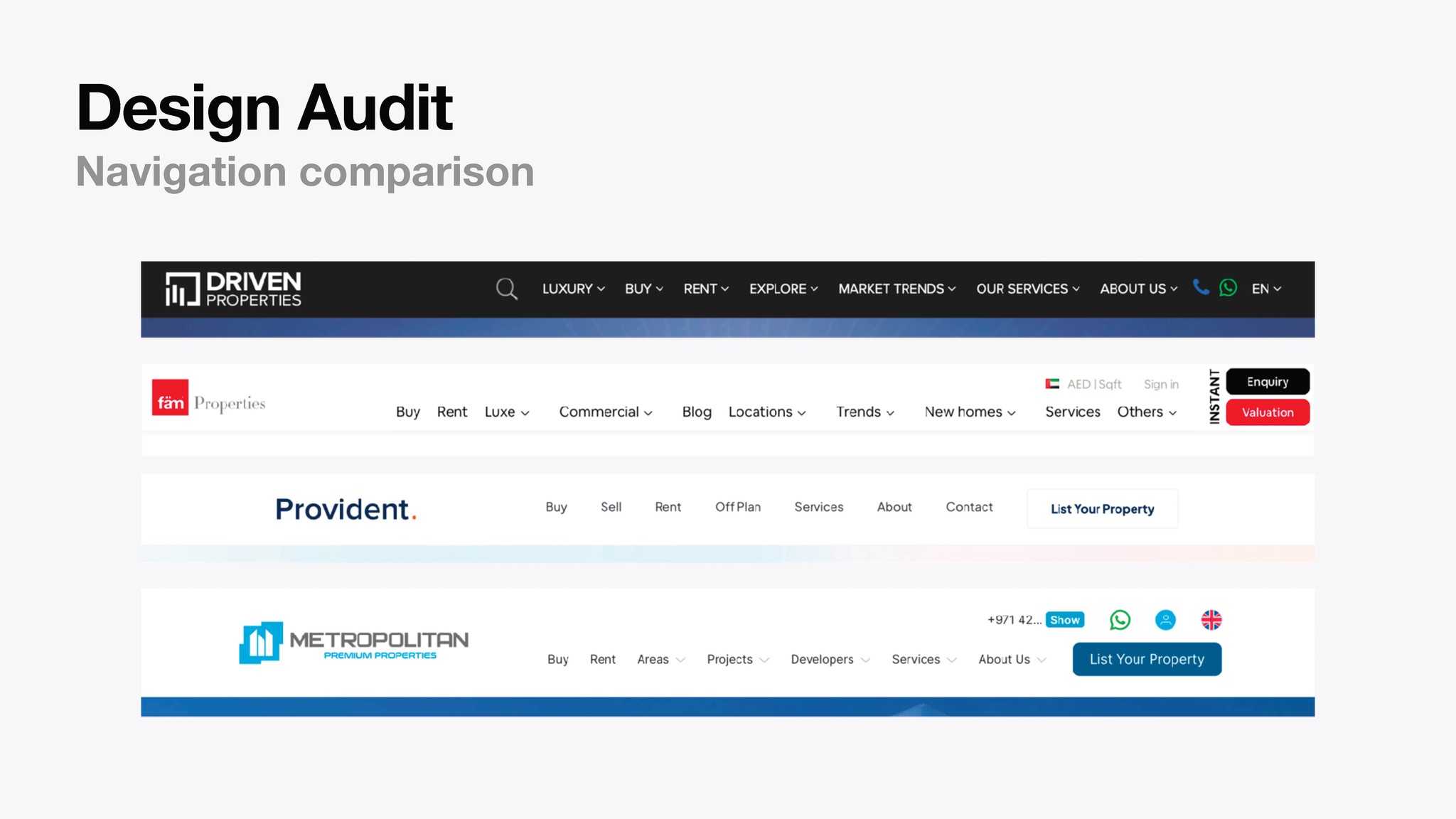Image resolution: width=1456 pixels, height=819 pixels.
Task: Click the fäm Properties red logo
Action: (x=171, y=397)
